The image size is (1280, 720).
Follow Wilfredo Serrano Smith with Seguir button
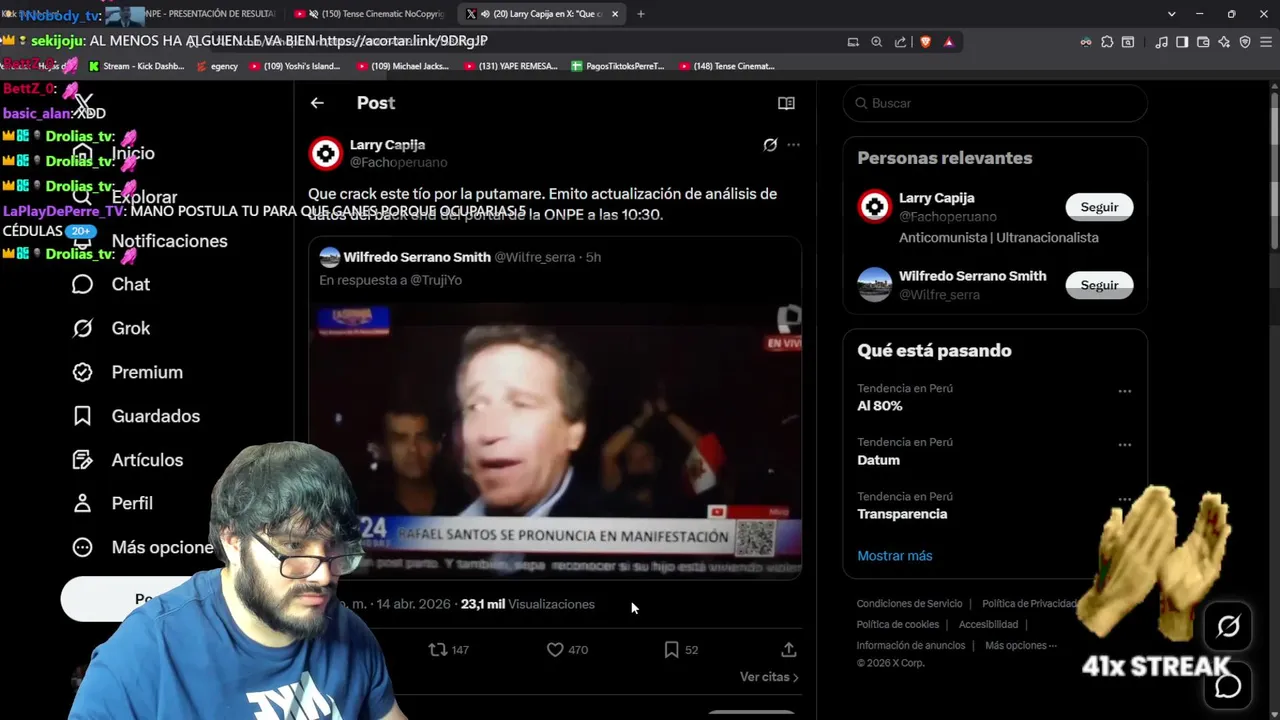(x=1099, y=285)
